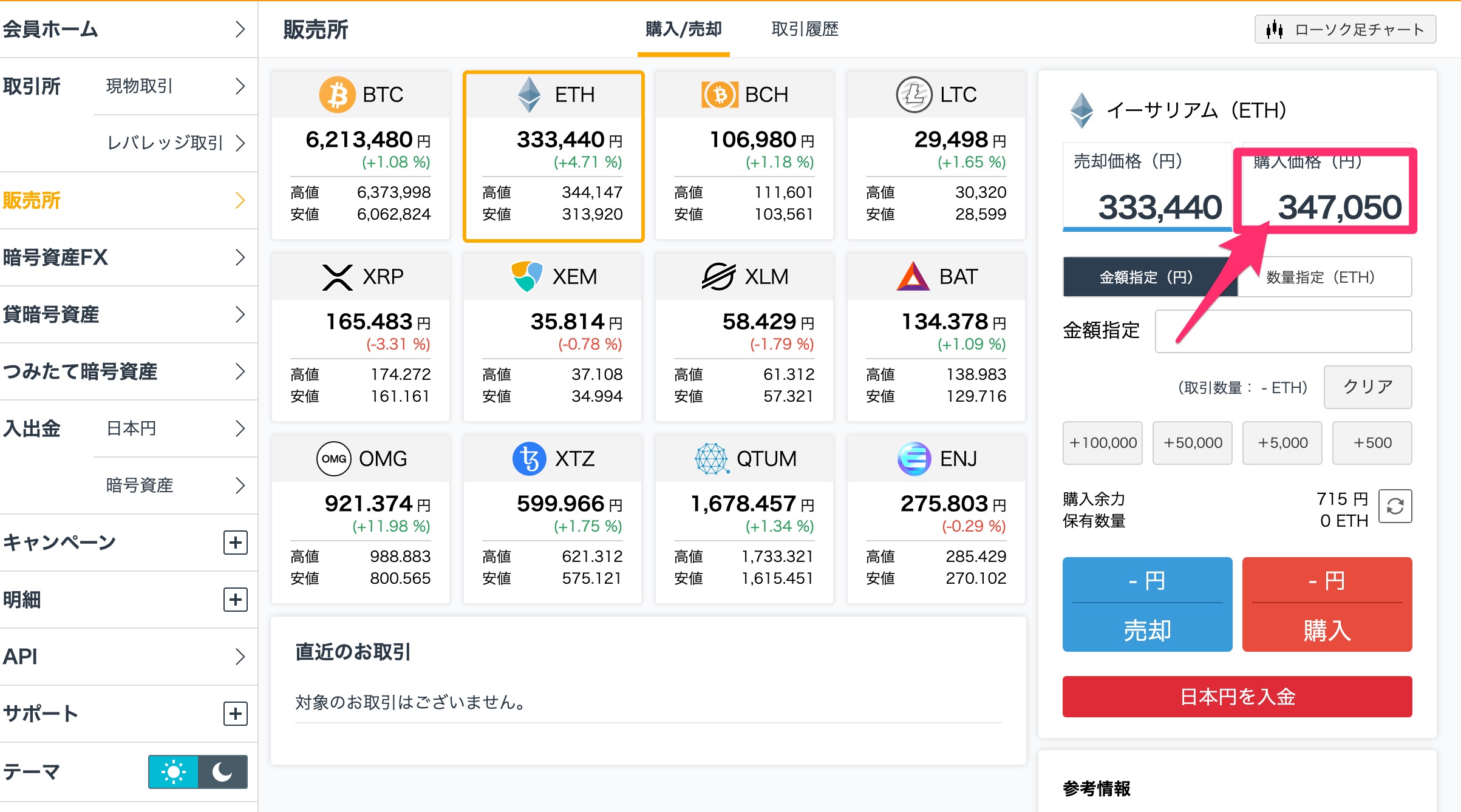Select 数量指定 (ETH) input mode

(1324, 277)
